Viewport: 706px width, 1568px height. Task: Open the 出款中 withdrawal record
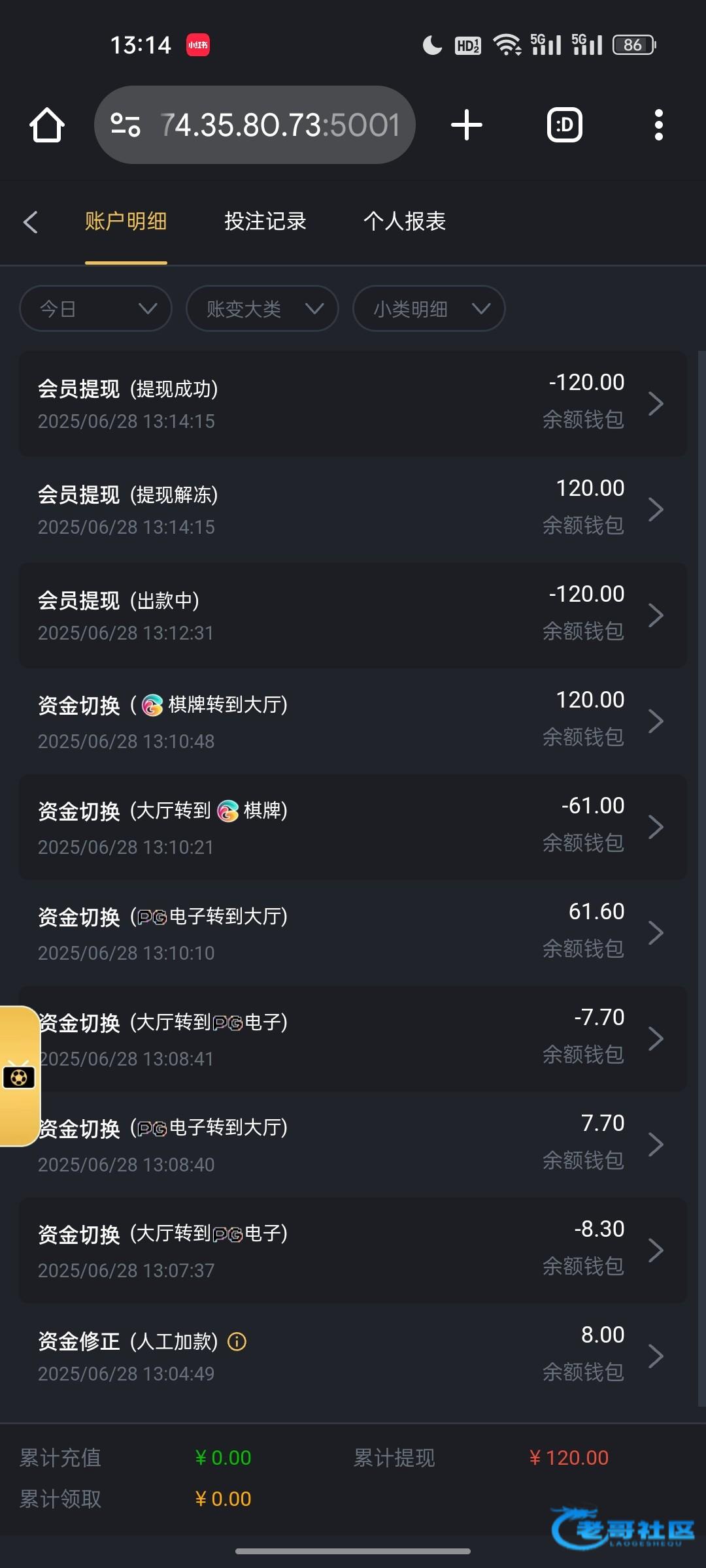coord(353,615)
